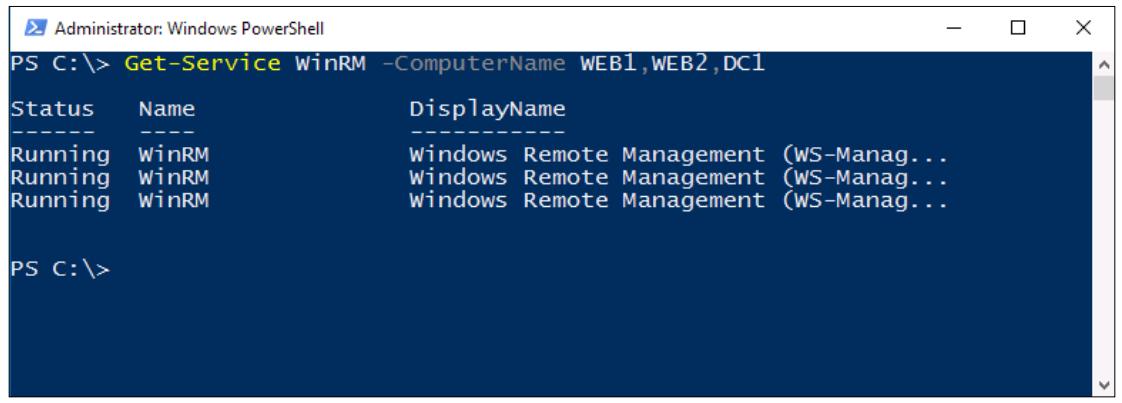
Task: Click the Status column header
Action: [52, 109]
